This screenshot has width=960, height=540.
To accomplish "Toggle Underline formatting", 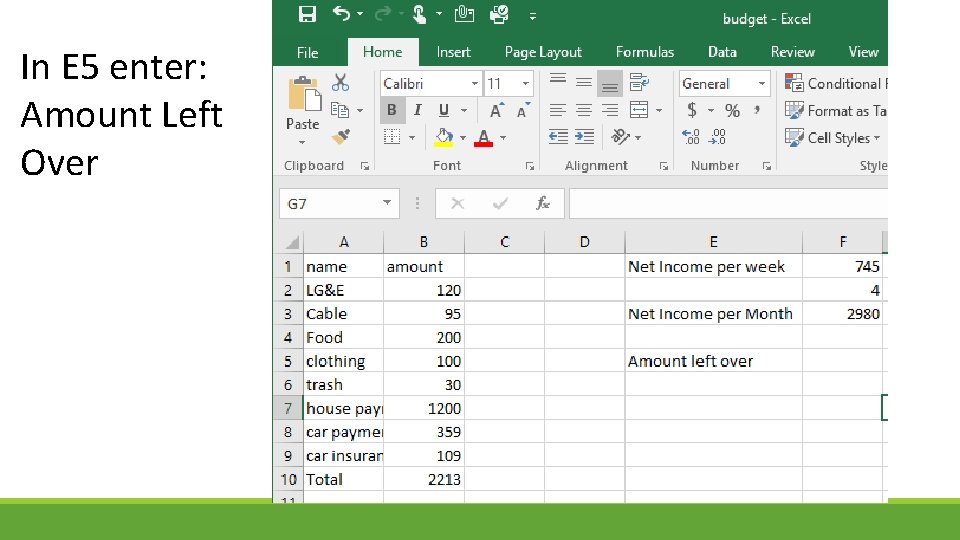I will coord(444,110).
